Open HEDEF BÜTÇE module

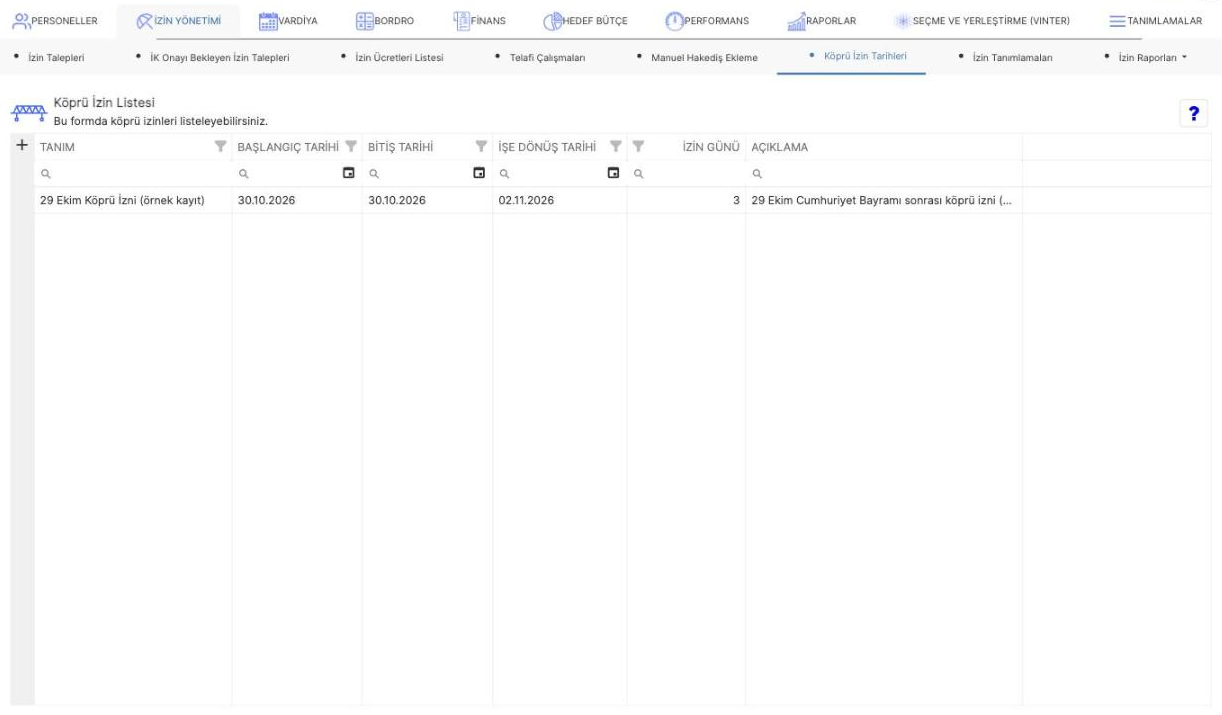585,21
